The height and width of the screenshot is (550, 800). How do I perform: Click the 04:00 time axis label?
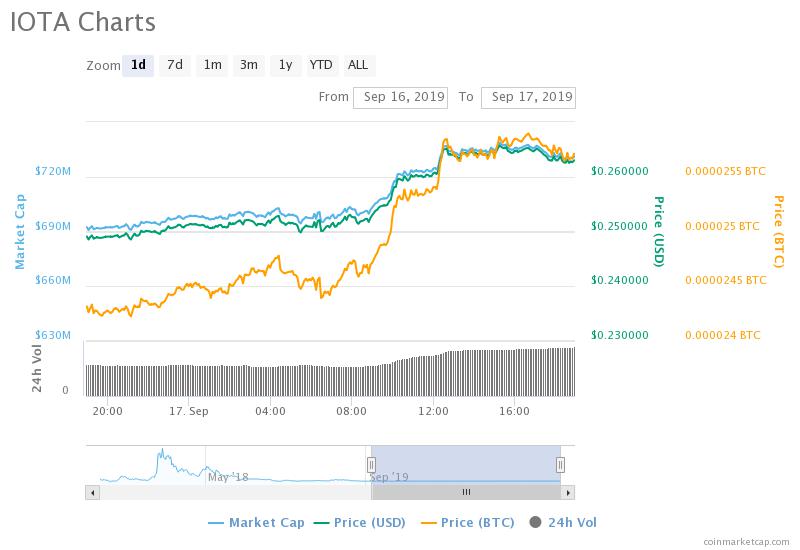pyautogui.click(x=270, y=411)
